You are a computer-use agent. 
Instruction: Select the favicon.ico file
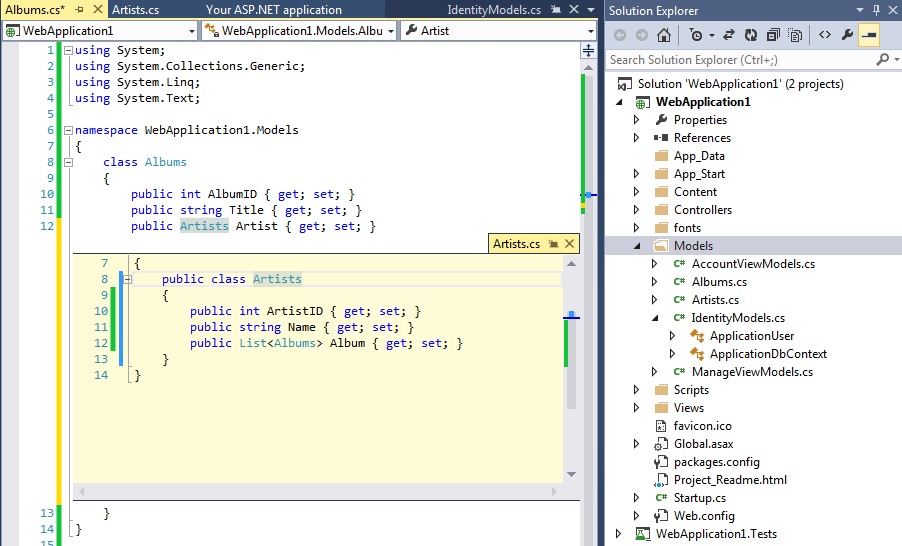point(702,426)
